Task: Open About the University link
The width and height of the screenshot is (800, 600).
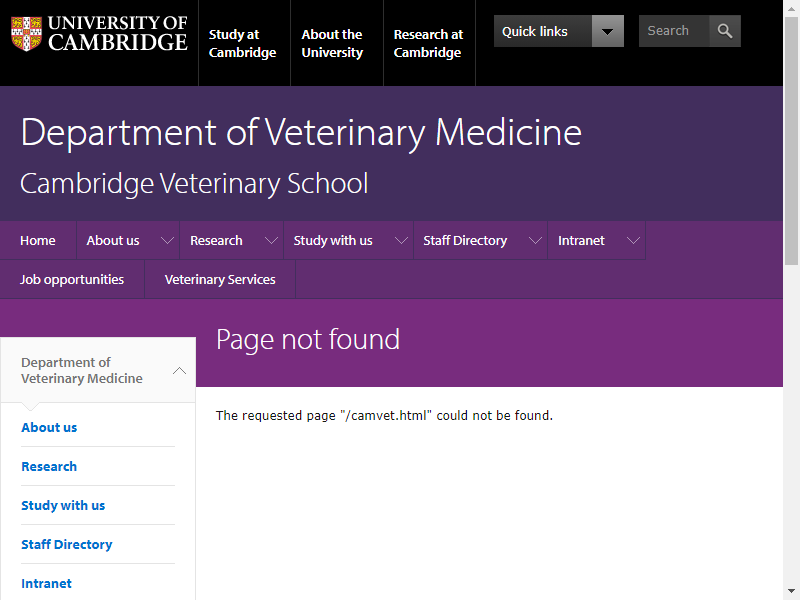Action: [332, 43]
